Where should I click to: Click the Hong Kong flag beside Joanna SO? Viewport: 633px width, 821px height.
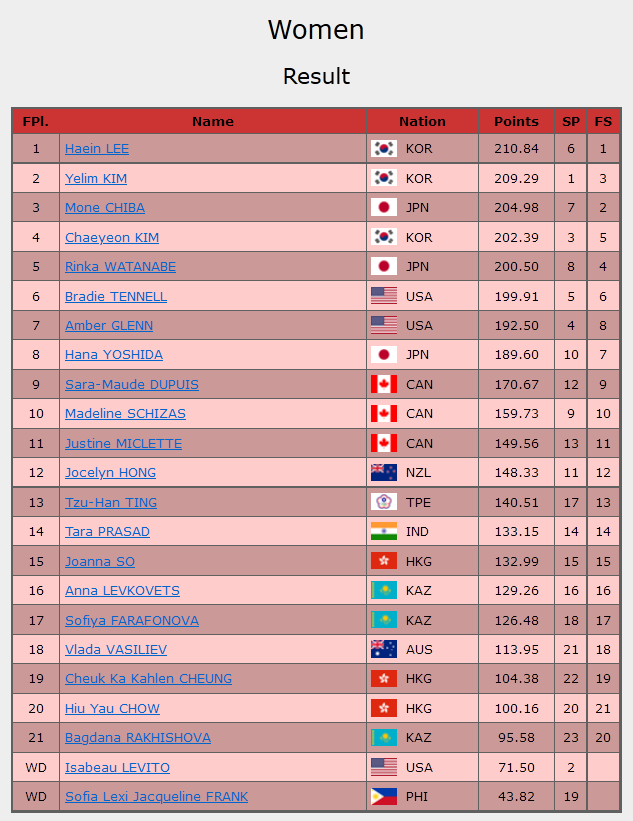pyautogui.click(x=383, y=561)
